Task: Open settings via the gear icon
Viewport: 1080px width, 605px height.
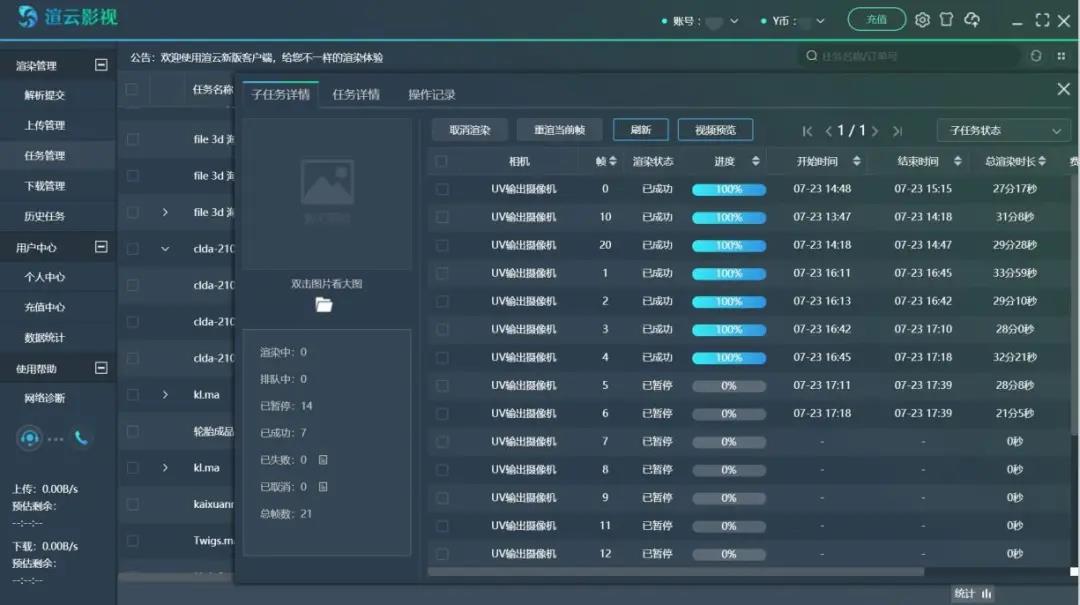Action: [x=922, y=20]
